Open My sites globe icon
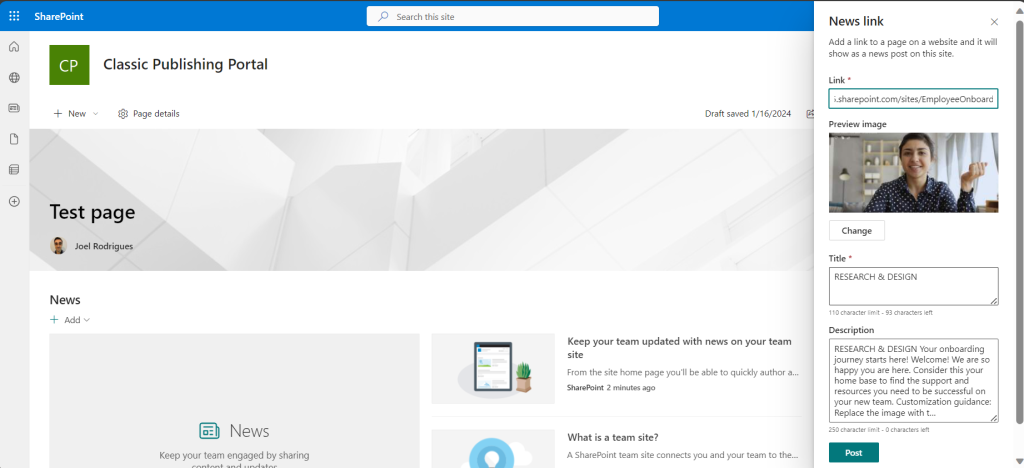 coord(14,77)
